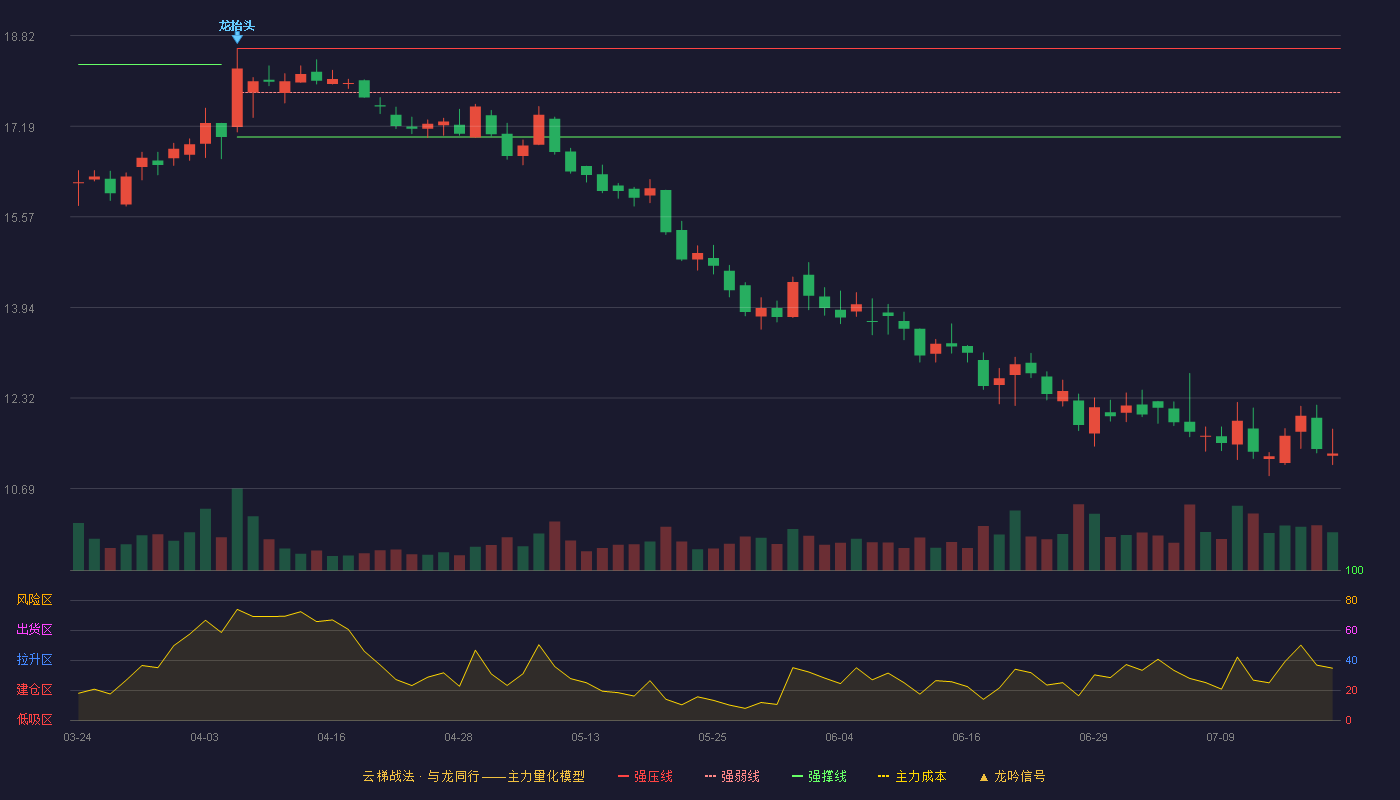Select the 拉升区 zone label

click(x=34, y=660)
